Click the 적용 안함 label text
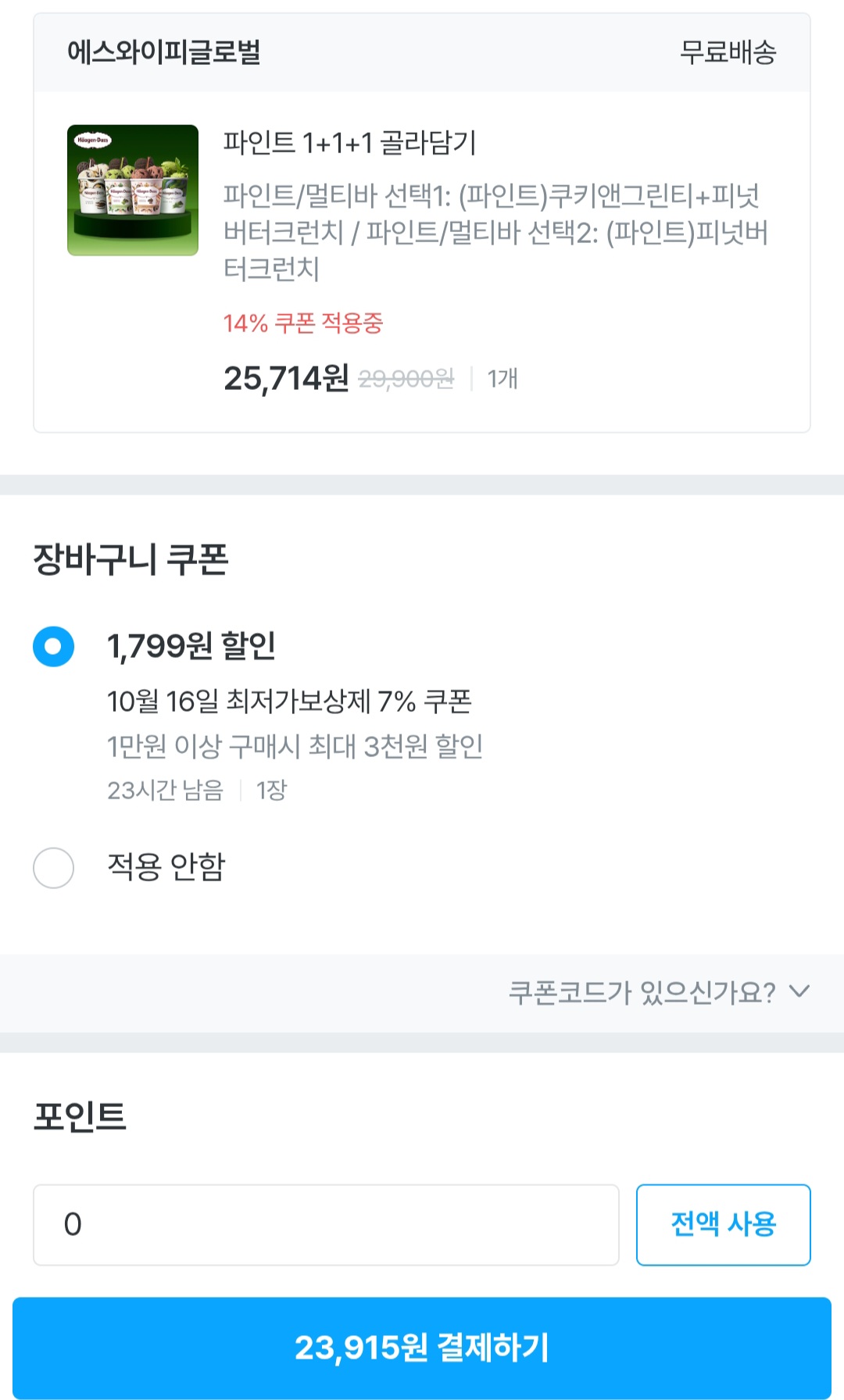This screenshot has height=1400, width=844. tap(166, 866)
